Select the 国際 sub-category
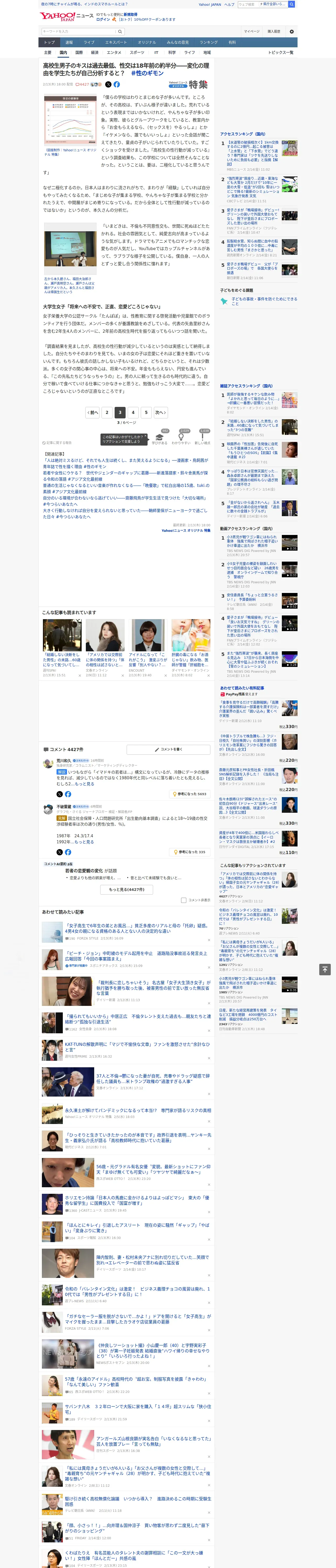336x1568 pixels. tap(79, 52)
